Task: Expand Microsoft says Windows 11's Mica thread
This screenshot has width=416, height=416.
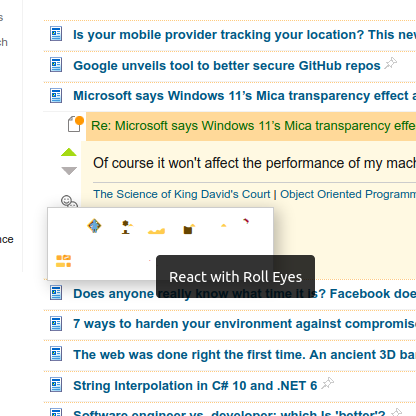Action: click(244, 96)
